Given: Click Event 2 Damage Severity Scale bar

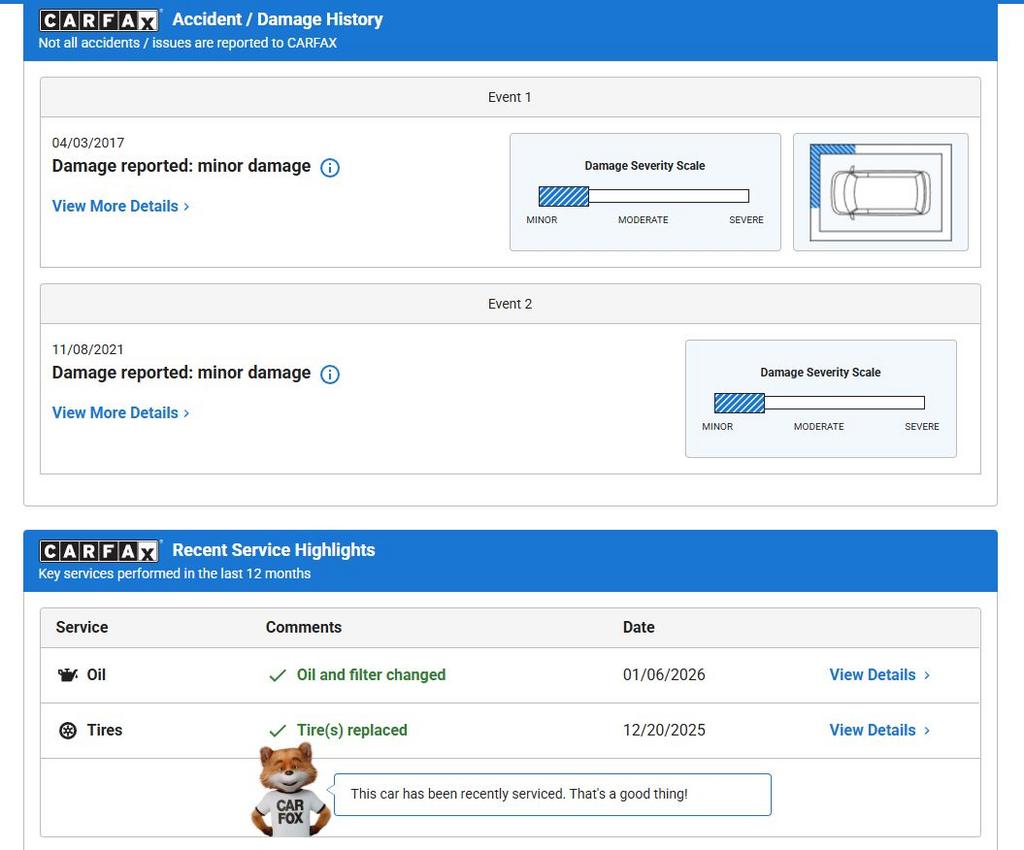Looking at the screenshot, I should click(x=819, y=403).
